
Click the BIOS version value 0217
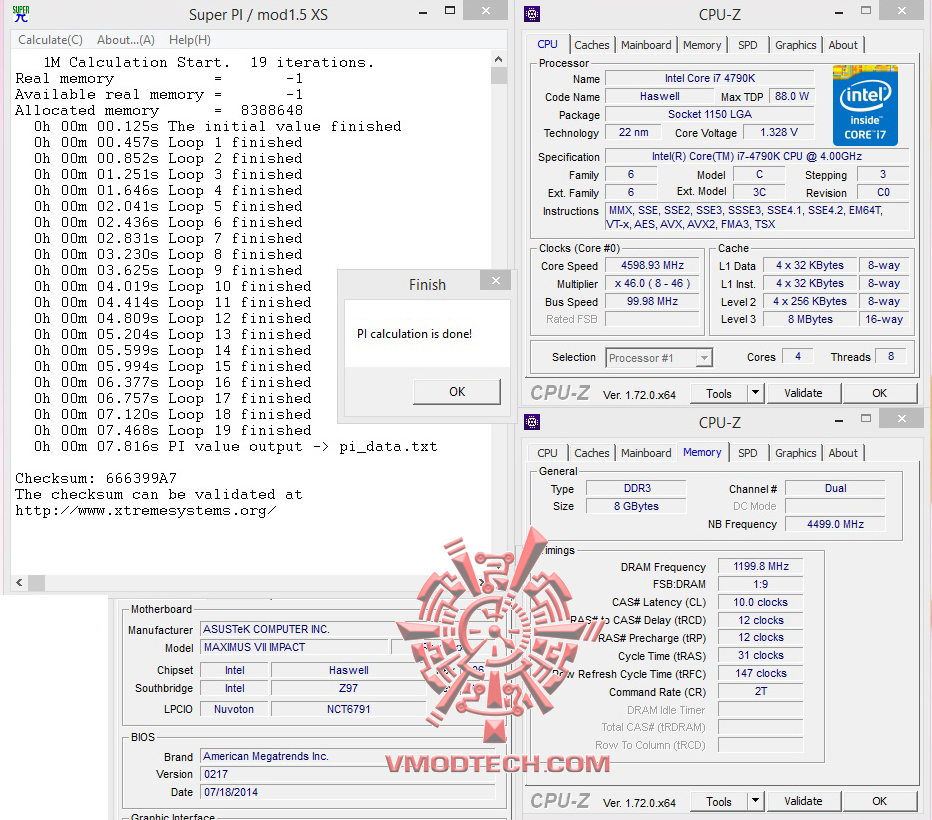[348, 774]
